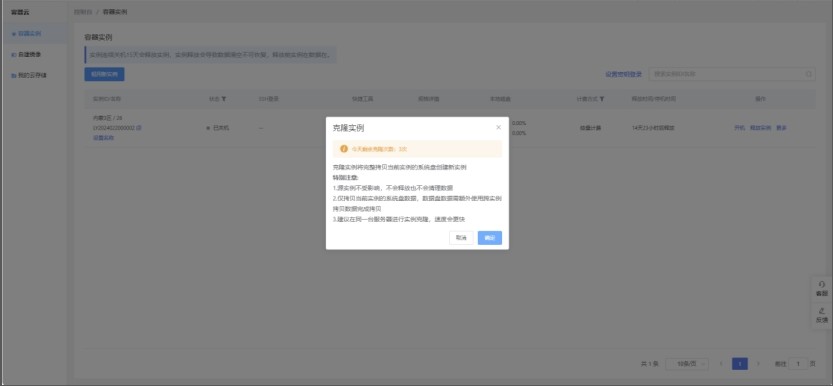Expand the 更多 actions menu for the instance

point(781,128)
